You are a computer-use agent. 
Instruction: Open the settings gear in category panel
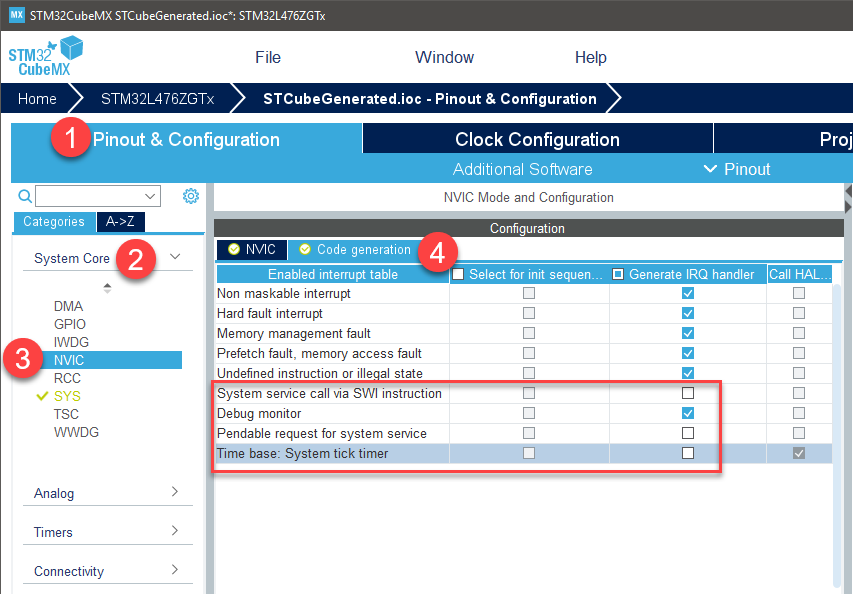(190, 196)
